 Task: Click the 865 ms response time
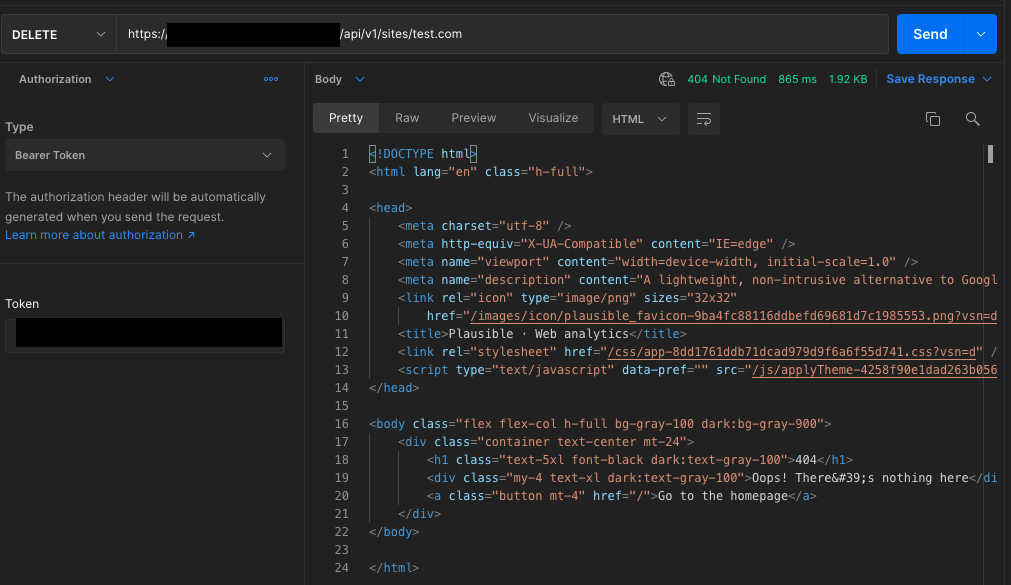click(797, 79)
